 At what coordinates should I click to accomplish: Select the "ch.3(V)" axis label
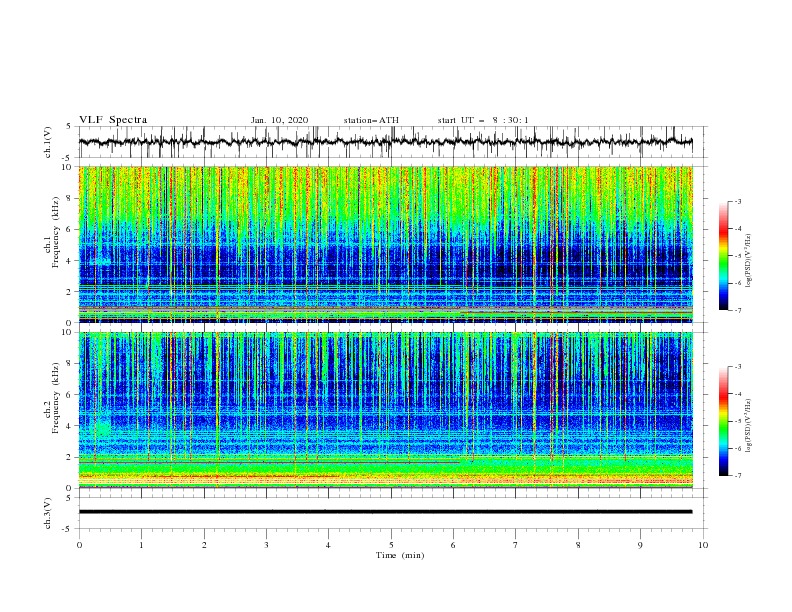point(48,513)
